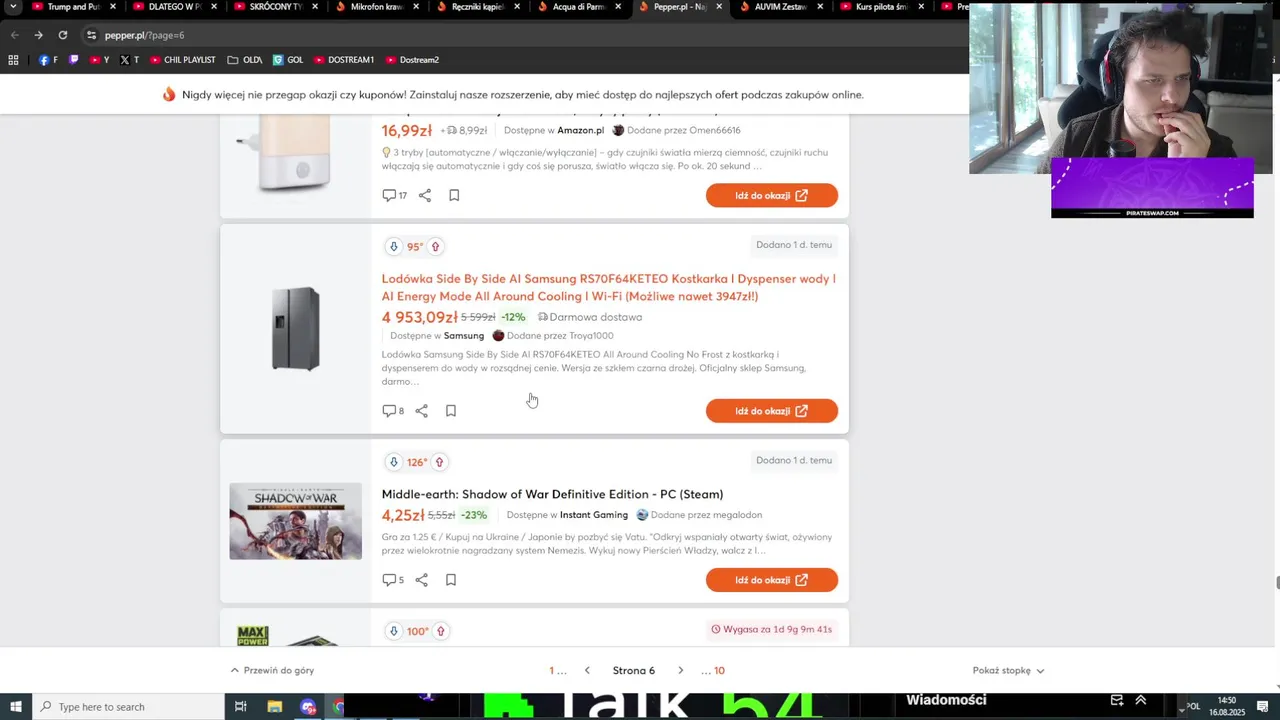1280x720 pixels.
Task: Open Task View on the taskbar
Action: coord(240,707)
